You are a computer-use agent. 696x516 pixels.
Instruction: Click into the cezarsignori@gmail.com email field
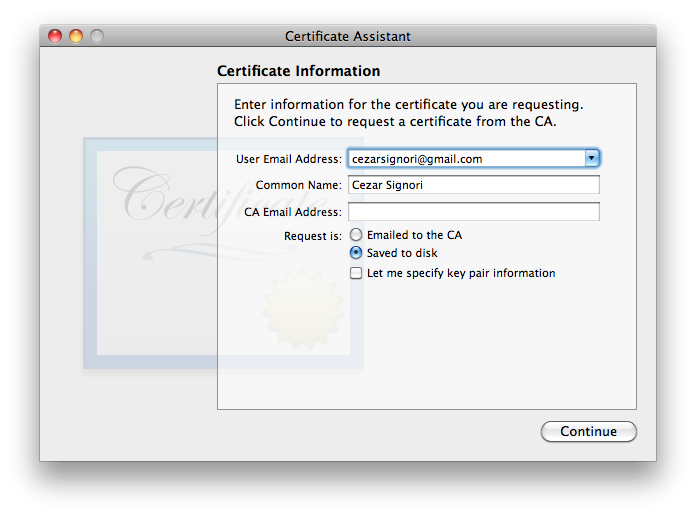click(x=465, y=159)
